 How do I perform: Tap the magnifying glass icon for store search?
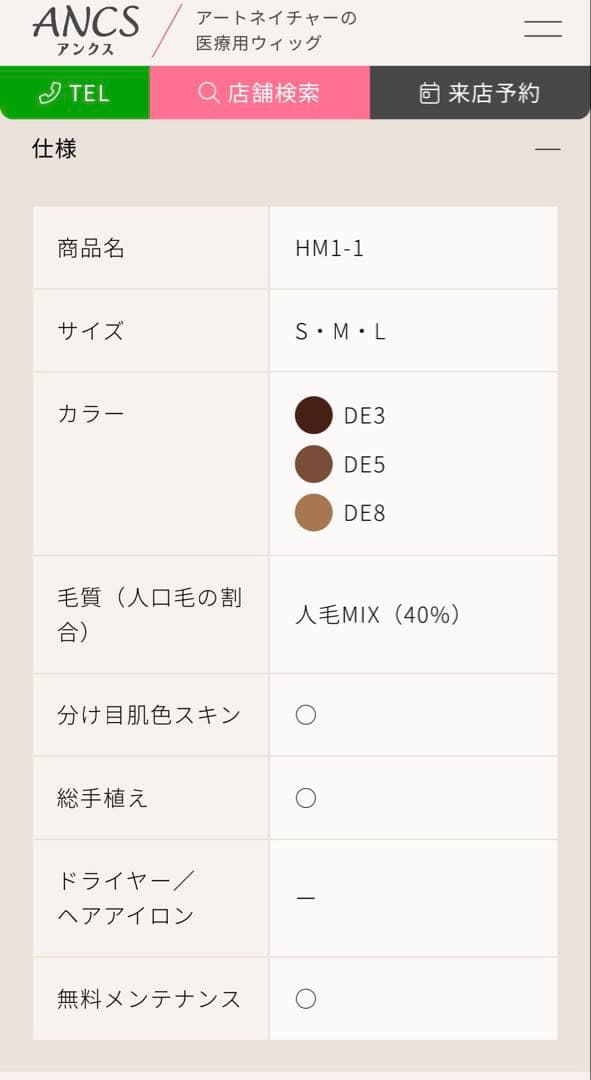click(207, 93)
